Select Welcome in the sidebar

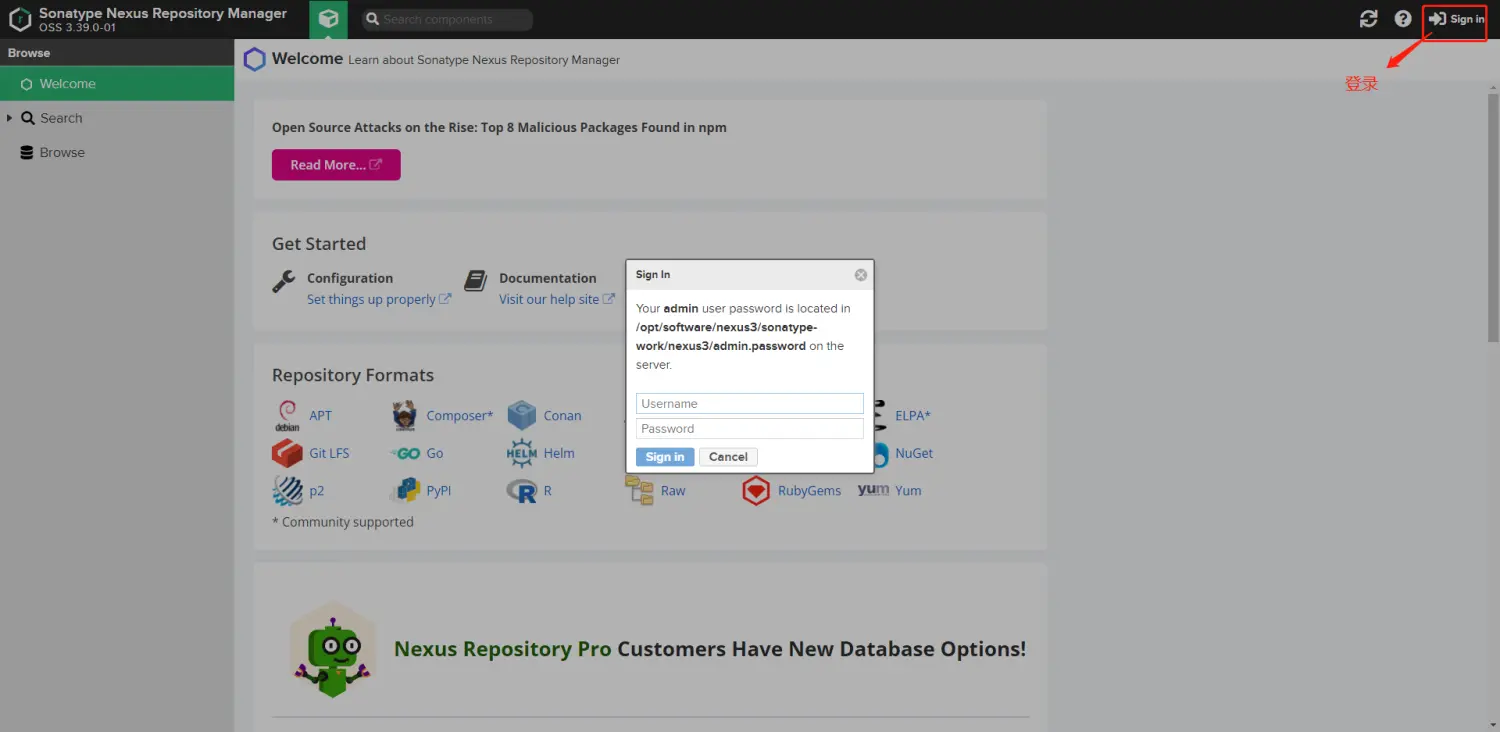pyautogui.click(x=67, y=84)
